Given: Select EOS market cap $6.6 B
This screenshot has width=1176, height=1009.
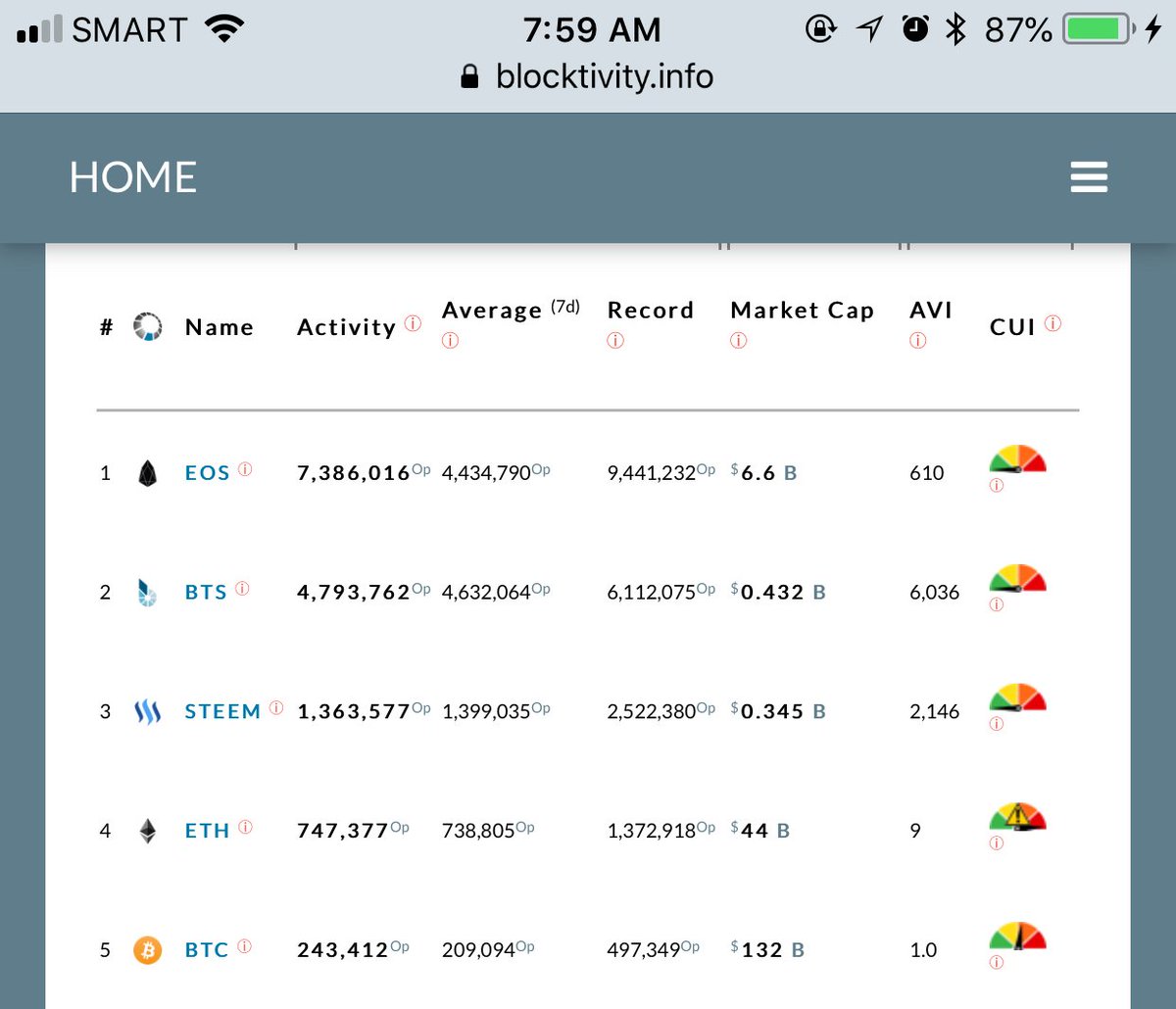Looking at the screenshot, I should click(x=764, y=473).
